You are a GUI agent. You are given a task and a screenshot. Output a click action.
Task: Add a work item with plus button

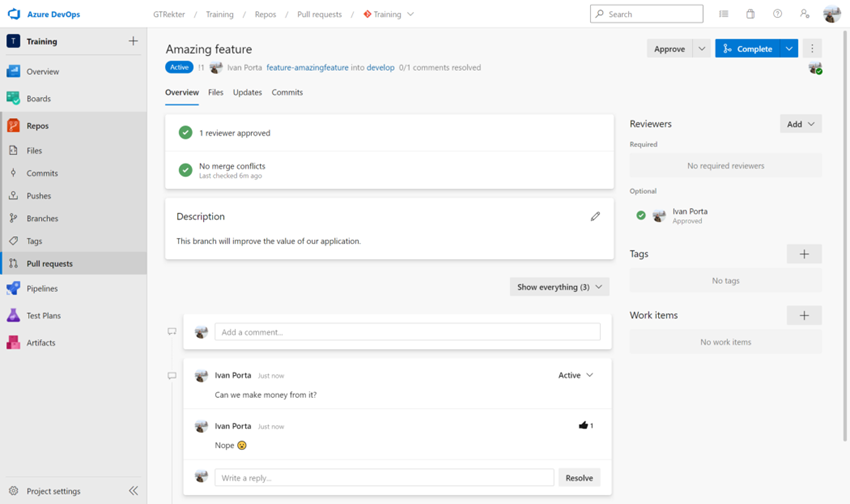tap(804, 315)
